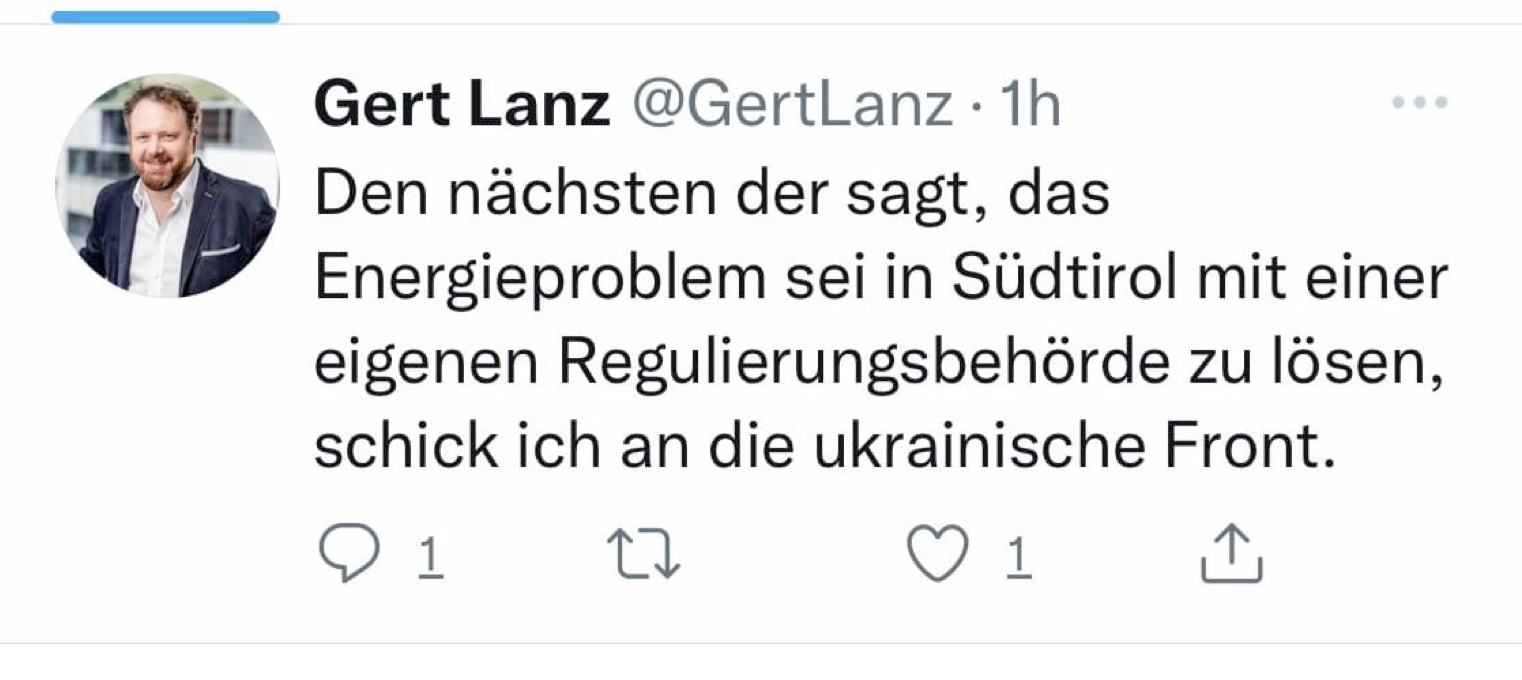This screenshot has height=680, width=1522.
Task: Open the three-dot more options menu
Action: pos(1420,102)
